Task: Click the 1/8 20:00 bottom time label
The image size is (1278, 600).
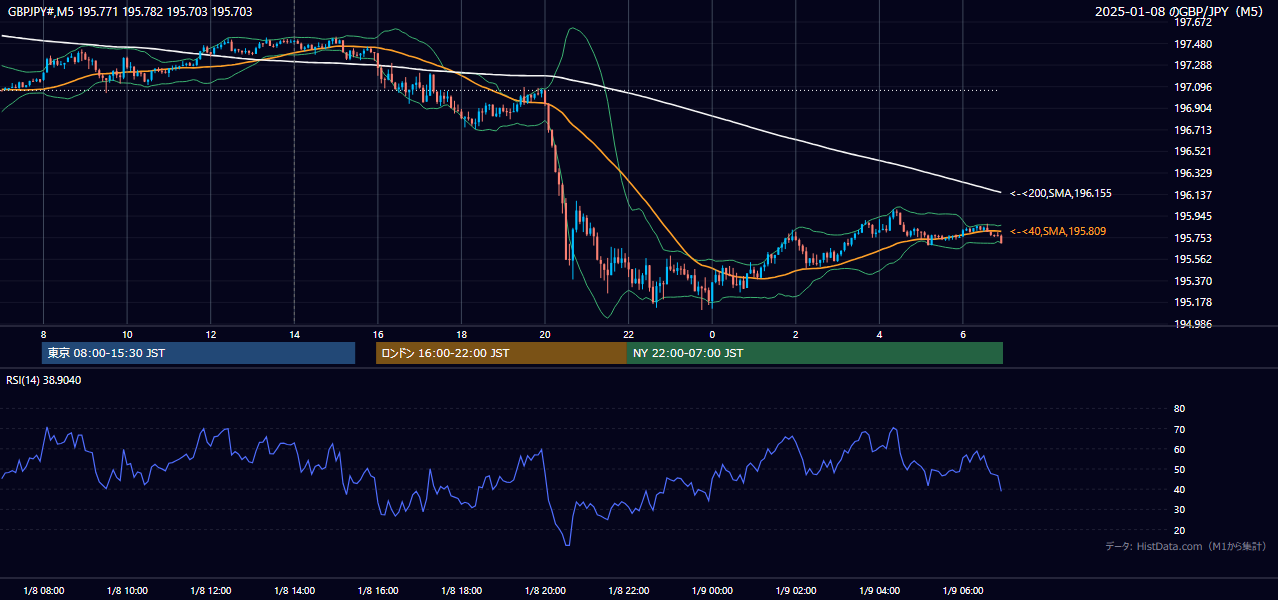Action: pos(545,591)
